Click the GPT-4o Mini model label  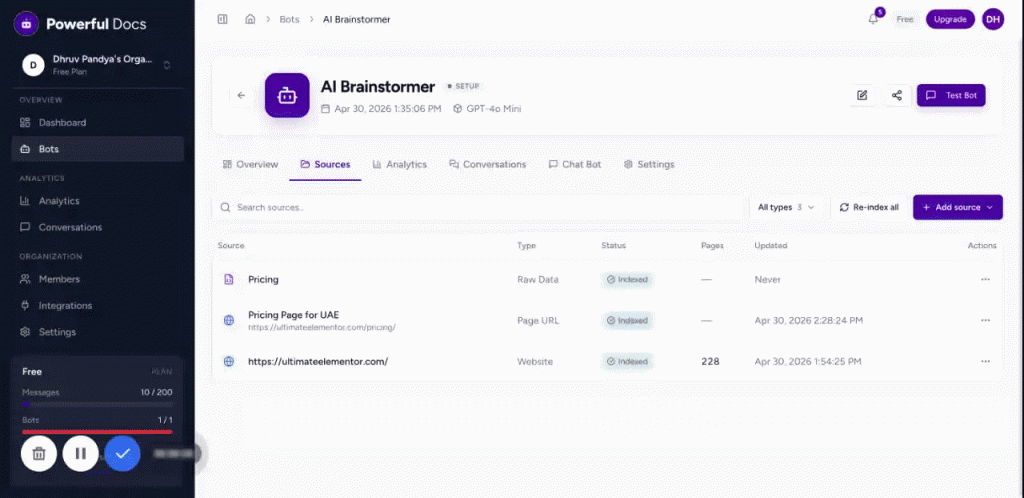[487, 109]
